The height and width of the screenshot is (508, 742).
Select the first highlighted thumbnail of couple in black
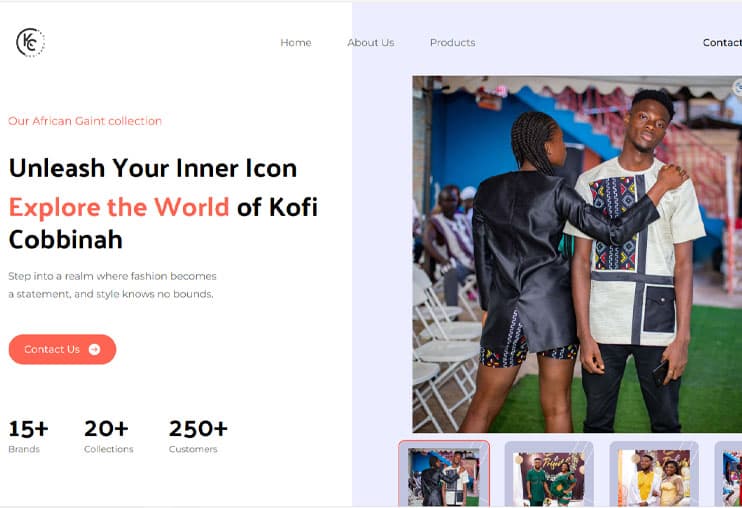[444, 474]
